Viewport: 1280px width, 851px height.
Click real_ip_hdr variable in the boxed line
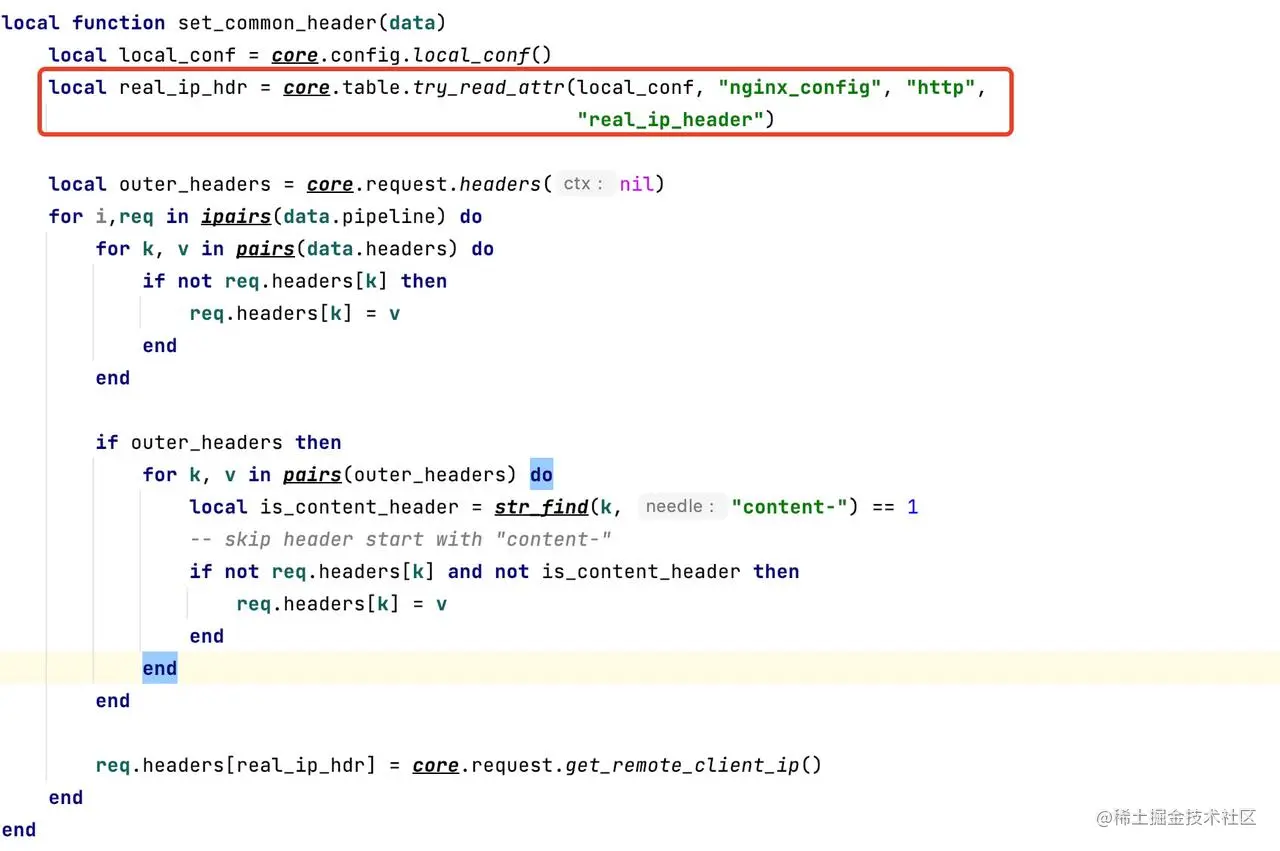(x=184, y=88)
